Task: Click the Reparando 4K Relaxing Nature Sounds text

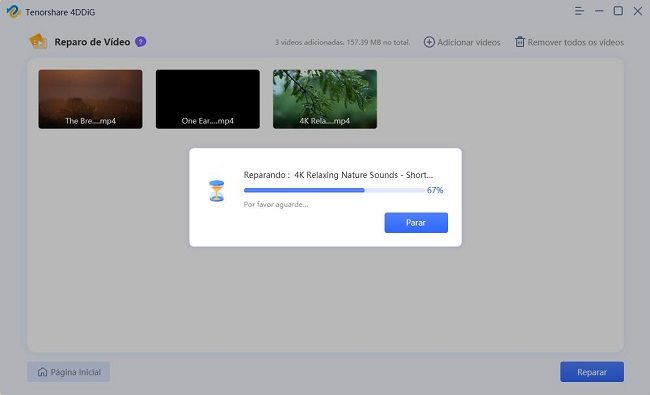Action: [x=338, y=175]
